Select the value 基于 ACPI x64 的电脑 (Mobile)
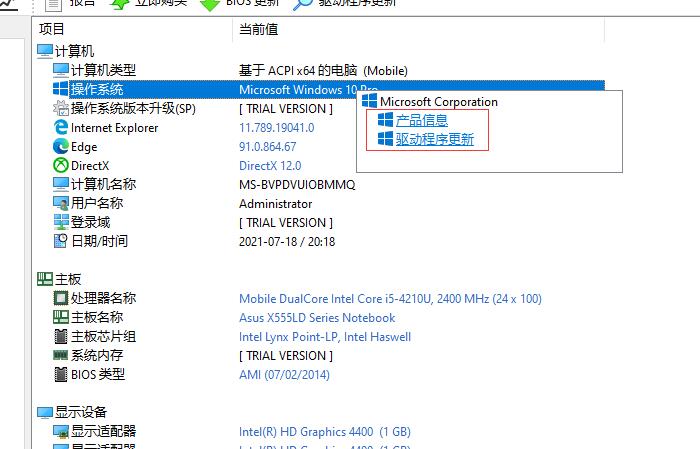 [x=323, y=71]
